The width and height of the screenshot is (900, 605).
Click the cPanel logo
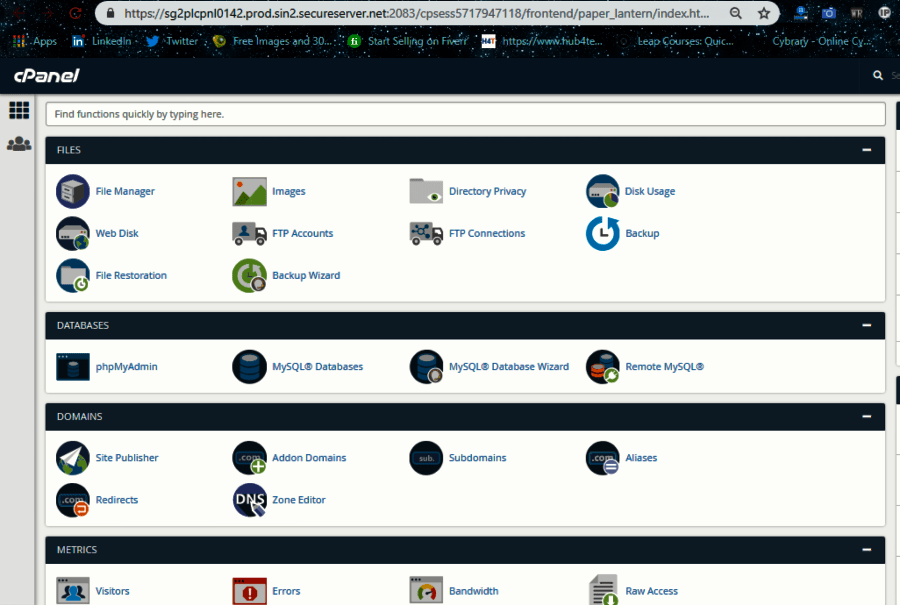tap(46, 75)
